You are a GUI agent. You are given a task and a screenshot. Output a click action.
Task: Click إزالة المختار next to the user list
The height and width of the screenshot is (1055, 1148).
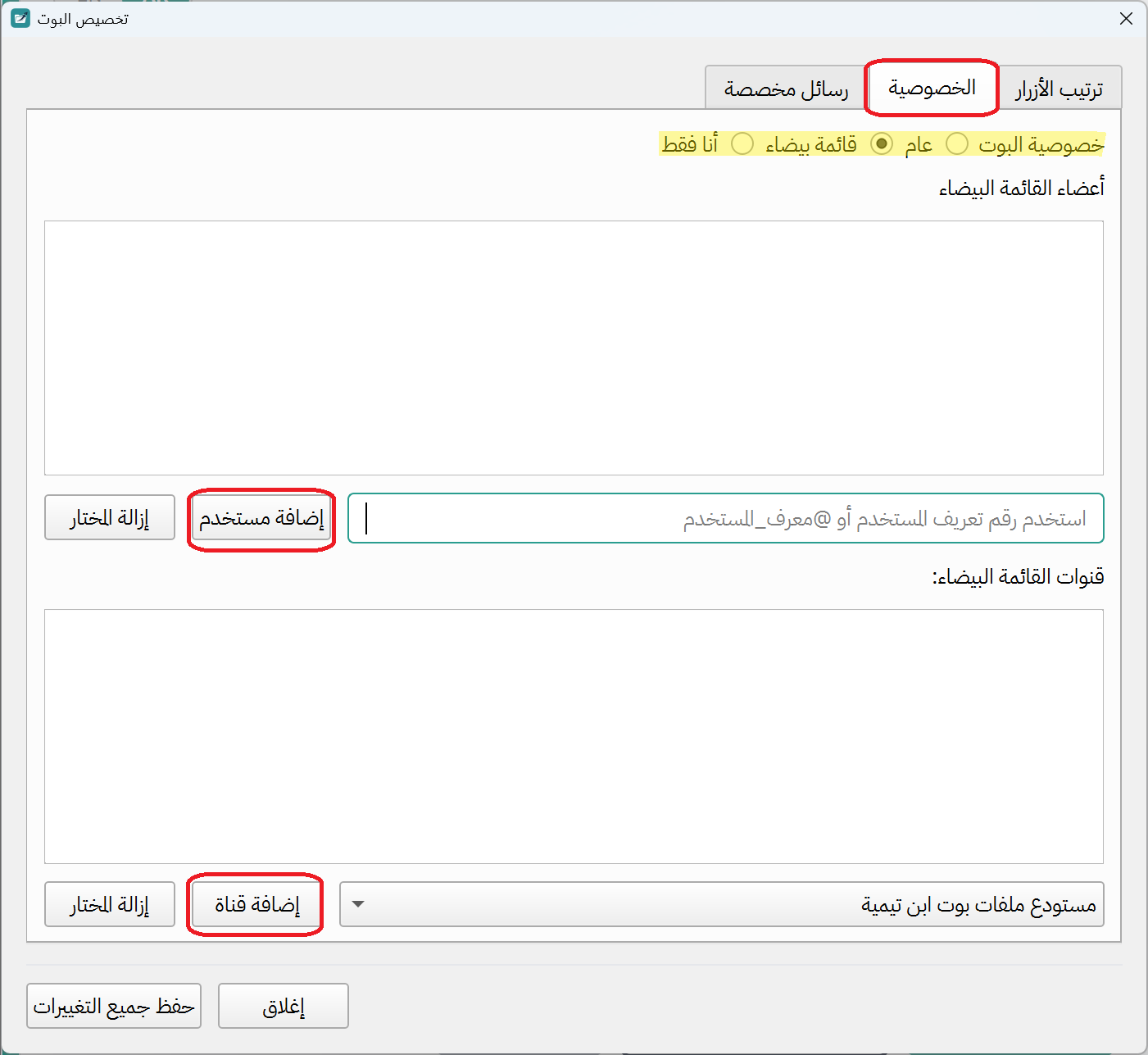[x=109, y=517]
